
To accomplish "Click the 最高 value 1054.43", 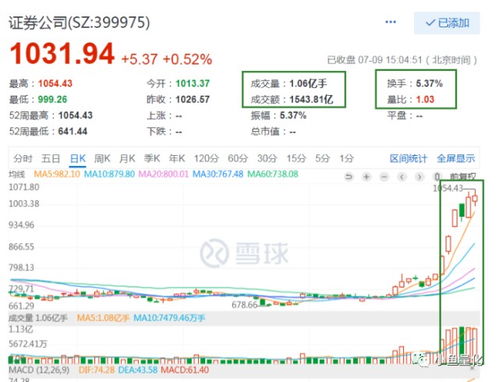I will [x=55, y=83].
